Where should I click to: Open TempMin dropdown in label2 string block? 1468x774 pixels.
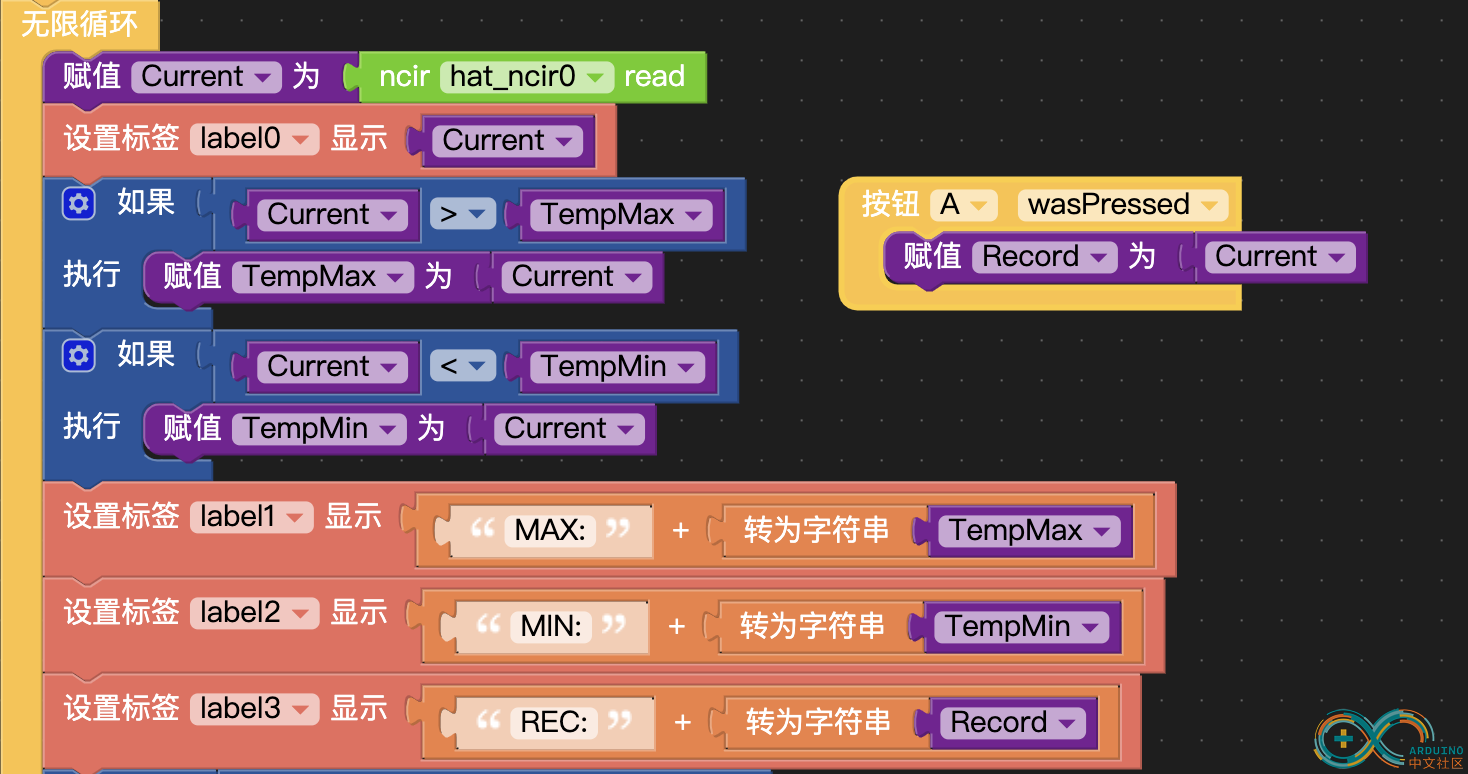click(x=1022, y=627)
